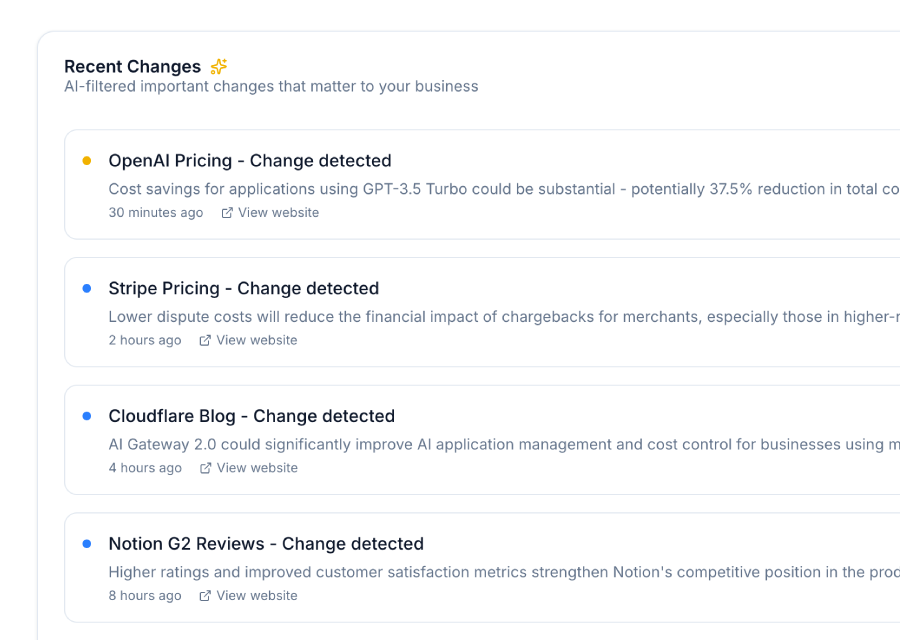Open the Cloudflare Blog change detected title
This screenshot has width=900, height=640.
click(252, 416)
